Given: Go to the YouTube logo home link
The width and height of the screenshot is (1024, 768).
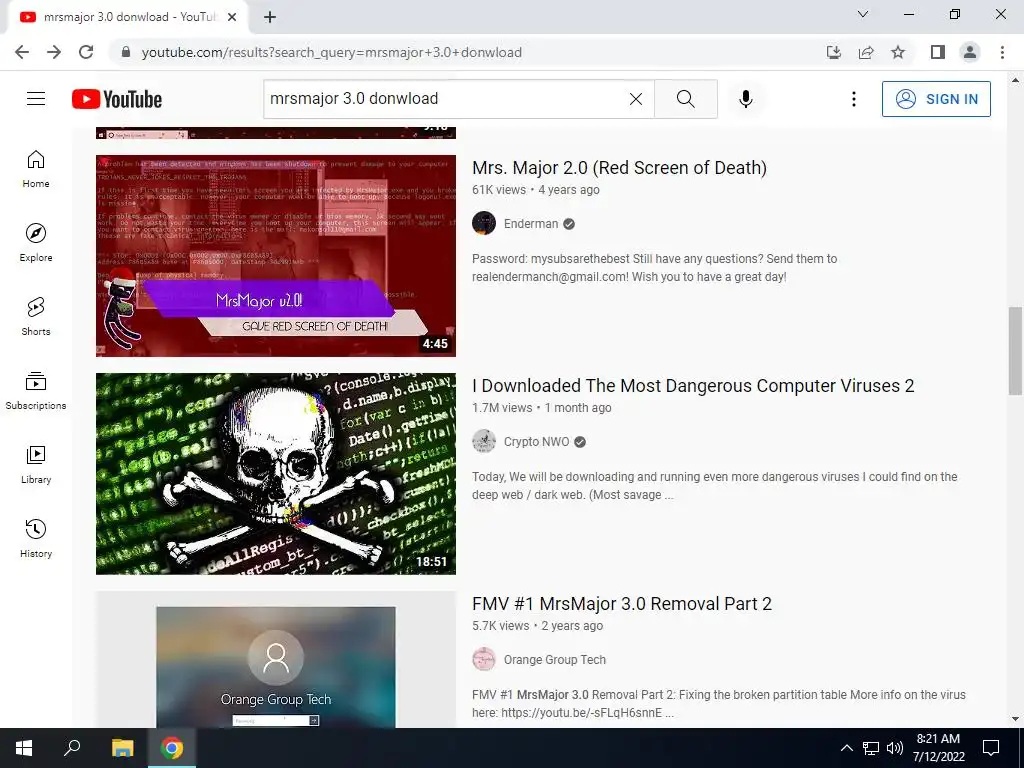Looking at the screenshot, I should (x=117, y=99).
